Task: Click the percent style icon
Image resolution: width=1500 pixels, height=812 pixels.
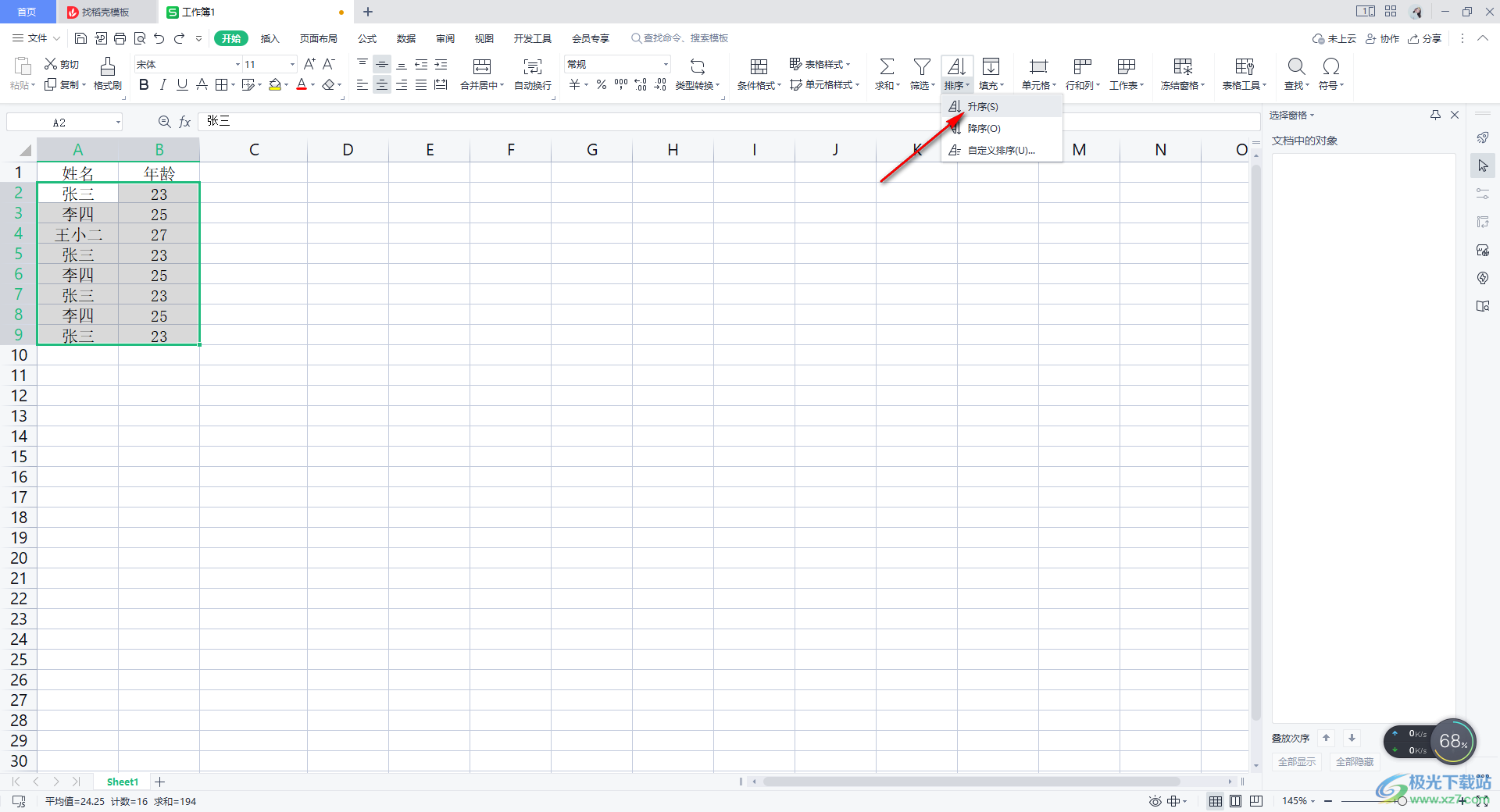Action: point(602,84)
